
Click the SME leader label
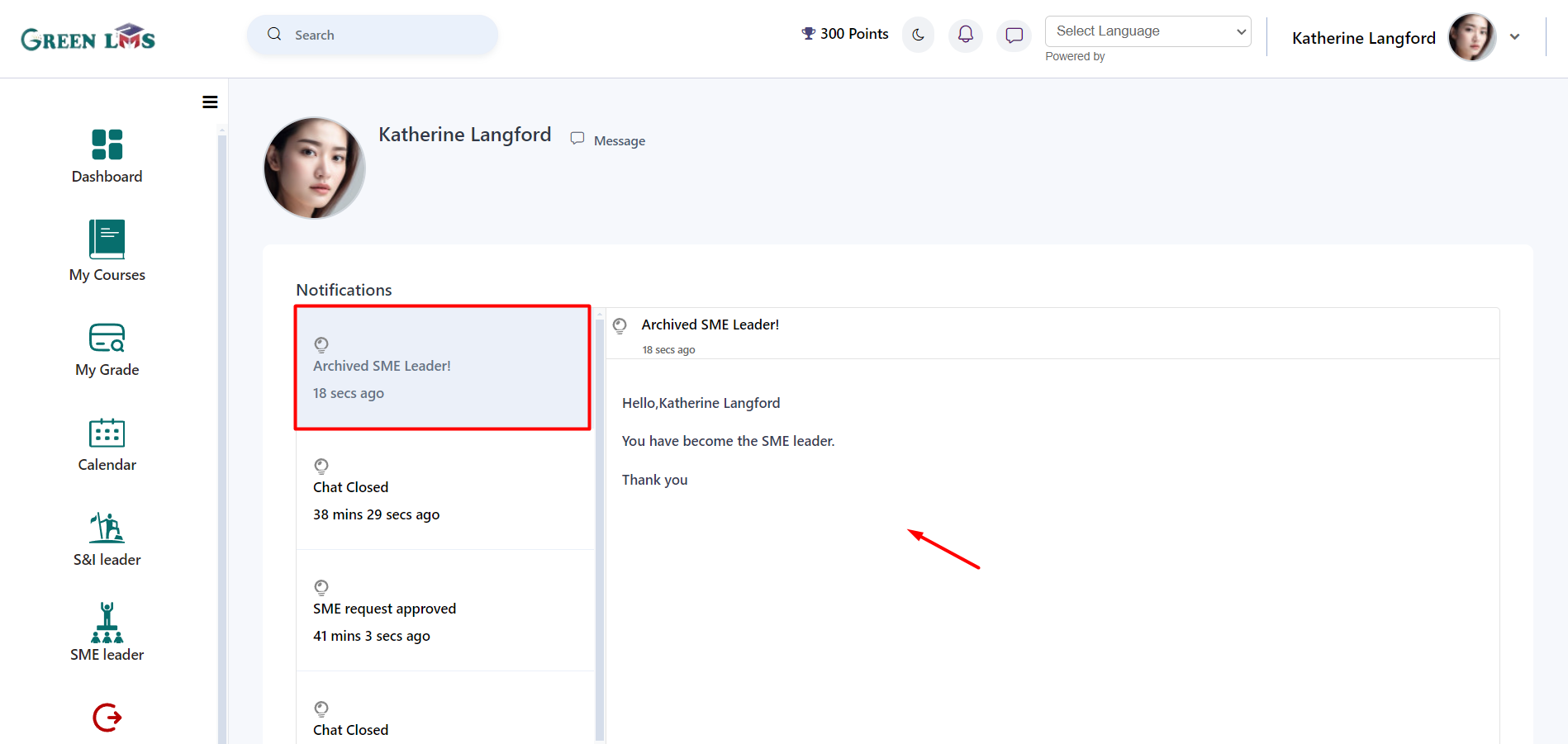pyautogui.click(x=107, y=655)
